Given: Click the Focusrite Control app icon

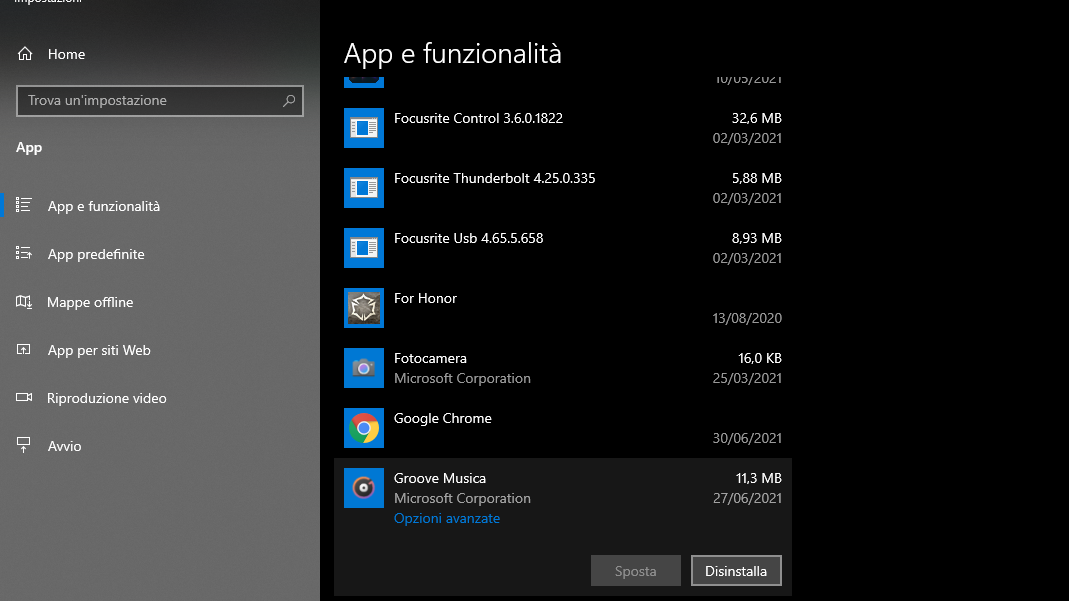Looking at the screenshot, I should (x=364, y=128).
